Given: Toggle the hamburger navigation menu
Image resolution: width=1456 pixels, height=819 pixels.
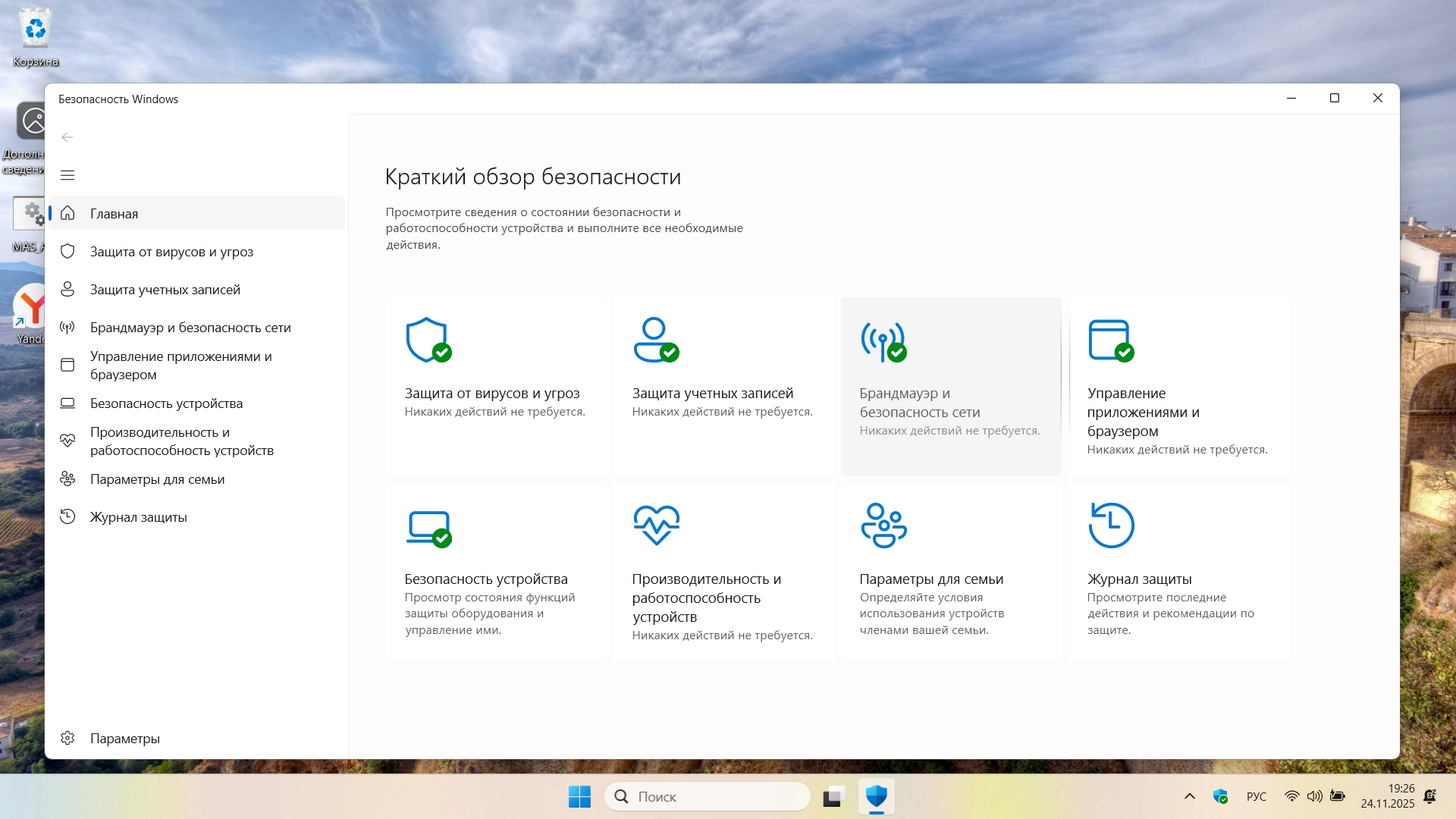Looking at the screenshot, I should point(67,175).
